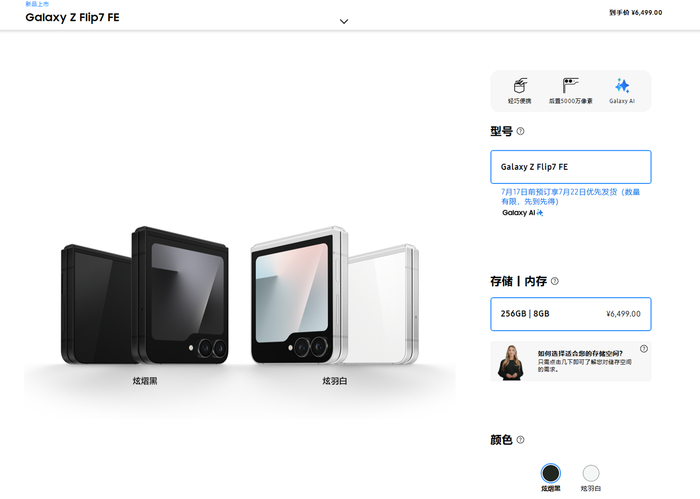The height and width of the screenshot is (499, 700).
Task: Choose the 炫熠黑 black color swatch
Action: (550, 473)
